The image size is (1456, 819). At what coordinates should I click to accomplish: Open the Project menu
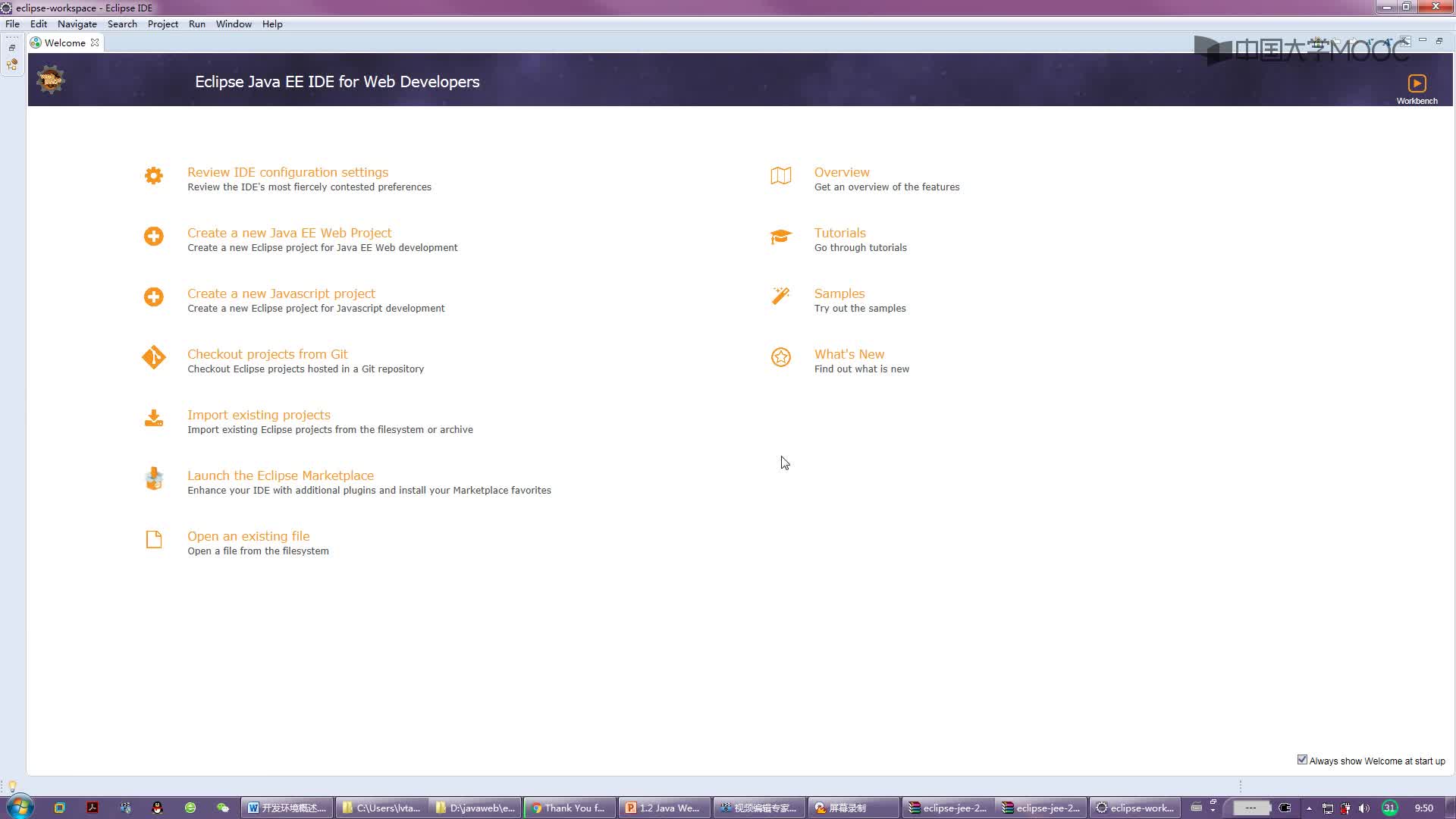pyautogui.click(x=163, y=24)
